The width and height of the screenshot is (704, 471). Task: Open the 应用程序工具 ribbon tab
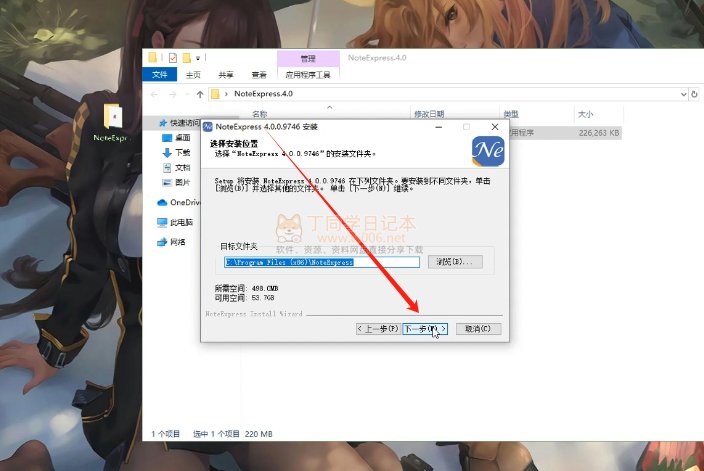point(308,75)
